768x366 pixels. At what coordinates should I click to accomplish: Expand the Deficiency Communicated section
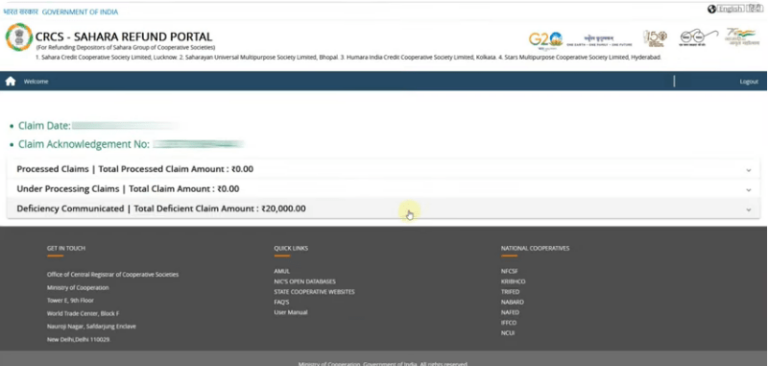[x=384, y=209]
